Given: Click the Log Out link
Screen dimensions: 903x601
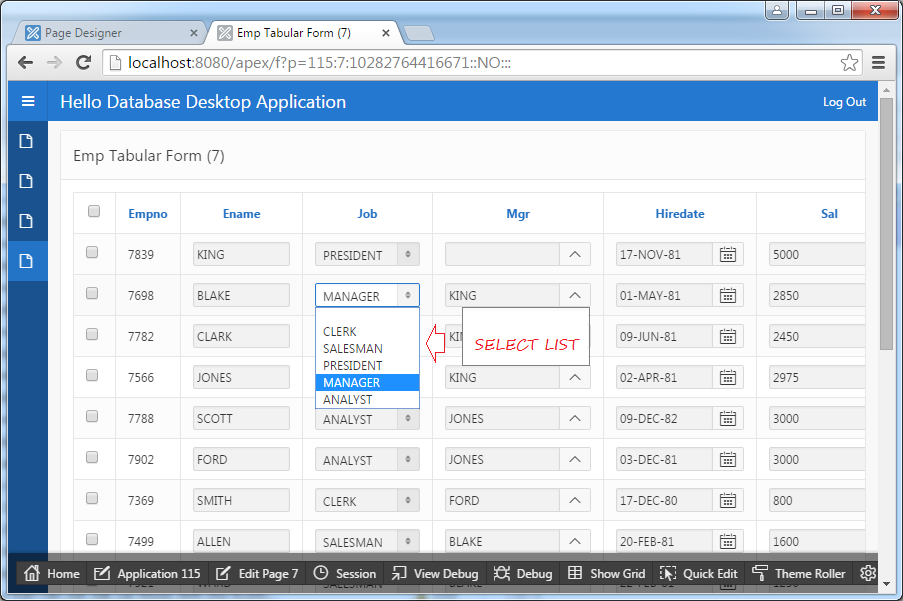Looking at the screenshot, I should point(844,102).
